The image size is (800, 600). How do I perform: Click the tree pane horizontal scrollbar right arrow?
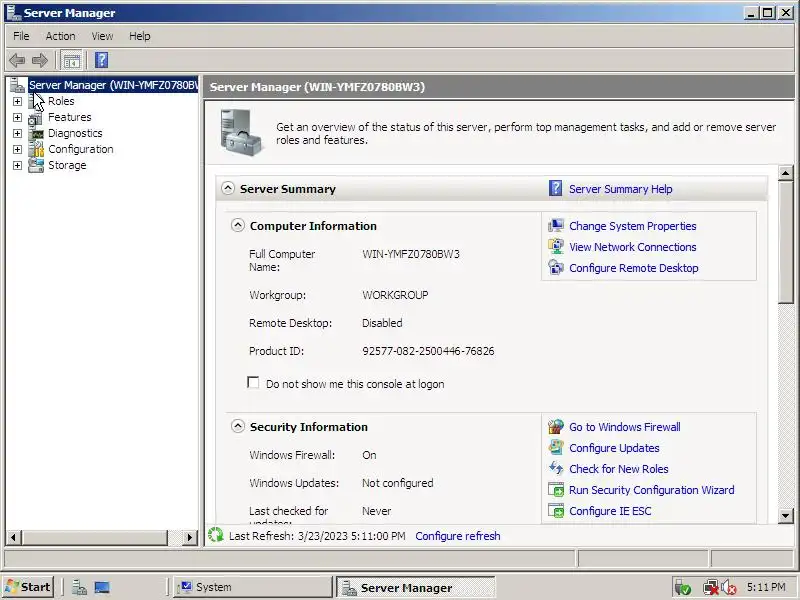point(190,537)
